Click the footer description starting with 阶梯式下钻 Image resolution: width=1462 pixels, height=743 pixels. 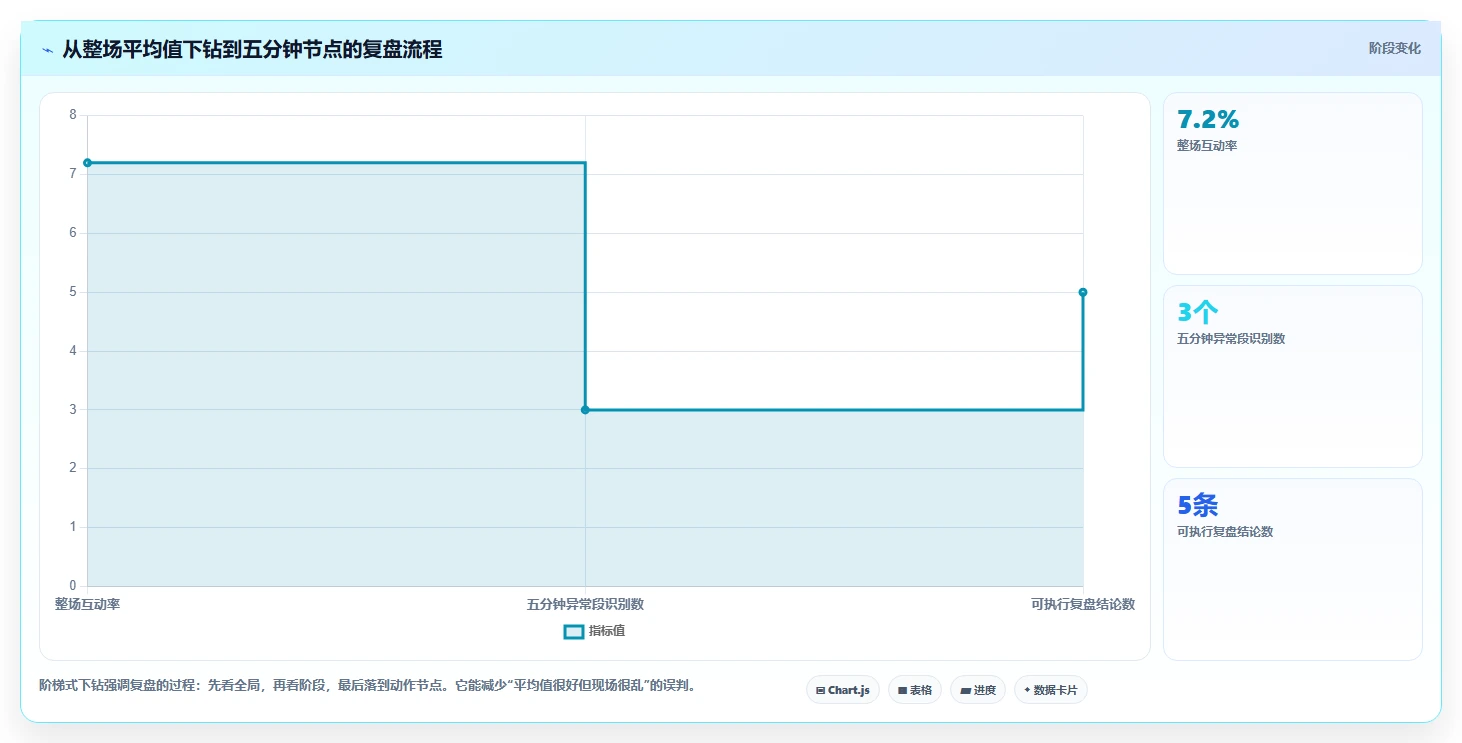point(367,686)
